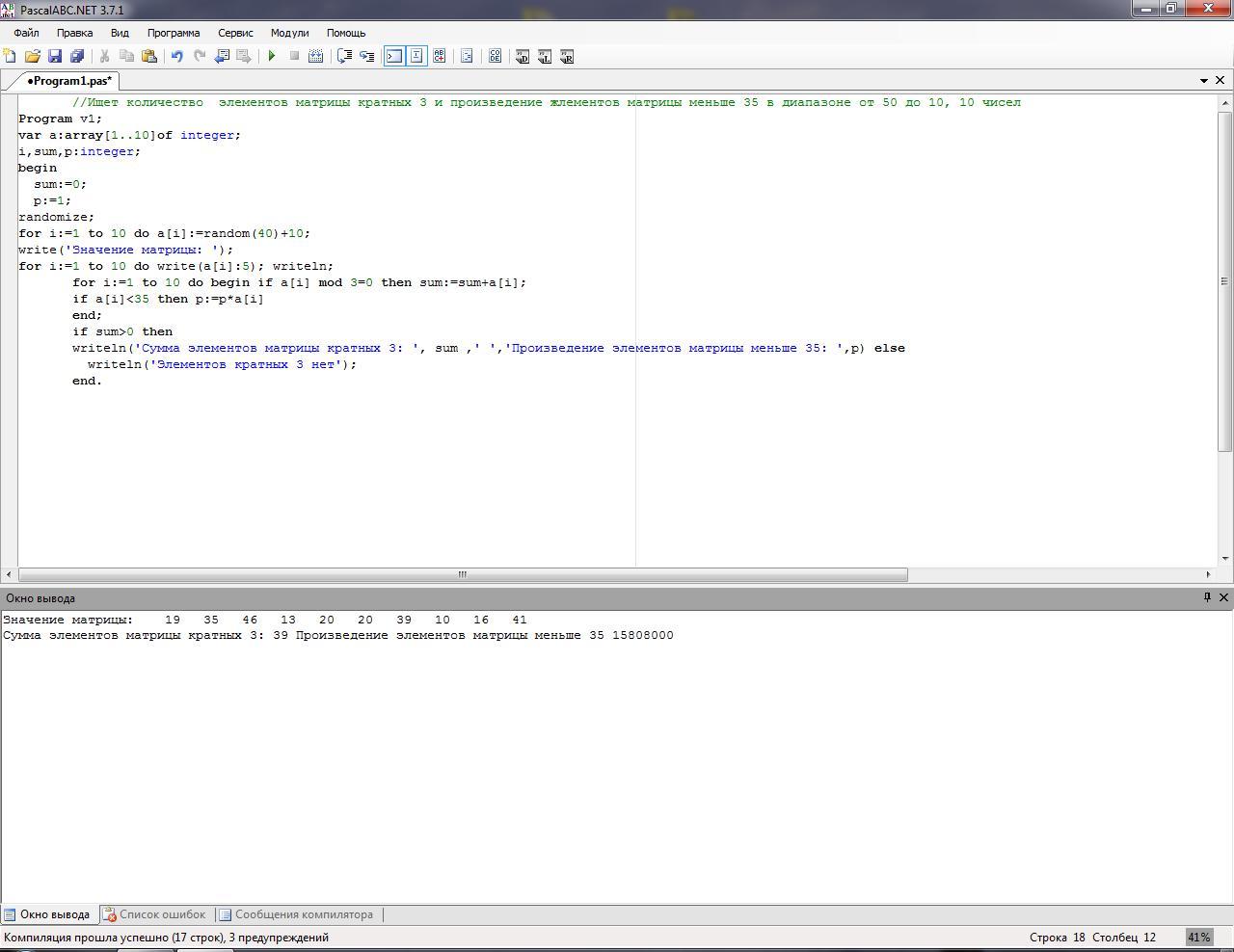Click the Step Over debug icon
This screenshot has height=952, width=1234.
point(344,56)
